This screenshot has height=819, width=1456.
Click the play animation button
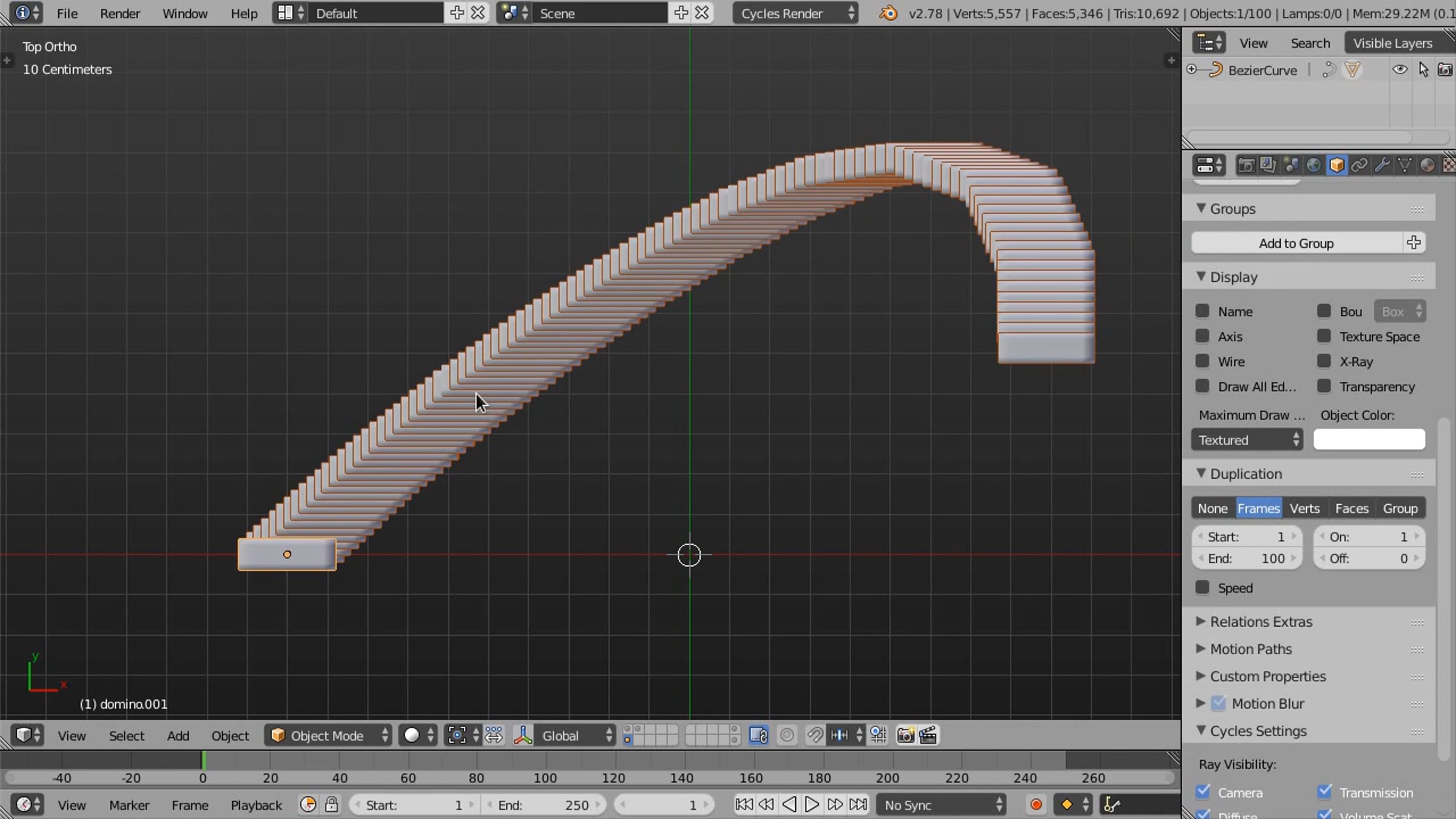click(x=811, y=805)
